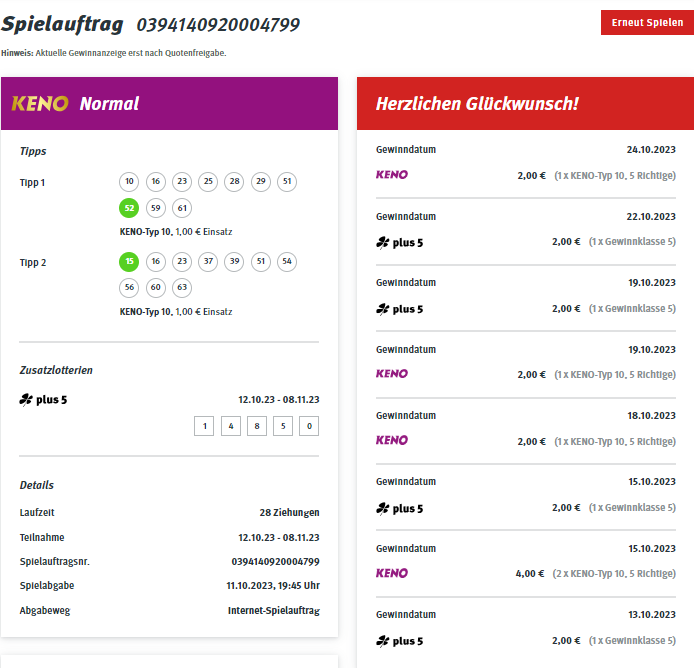The image size is (694, 668).
Task: Click number 28 in Tipp 1
Action: pyautogui.click(x=234, y=181)
